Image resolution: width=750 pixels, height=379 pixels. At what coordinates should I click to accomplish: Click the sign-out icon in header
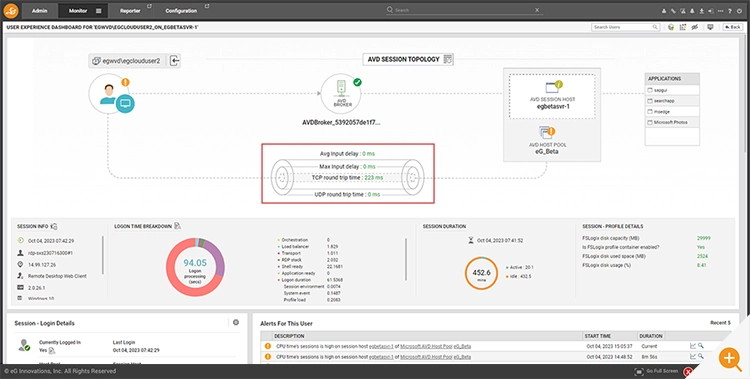711,11
